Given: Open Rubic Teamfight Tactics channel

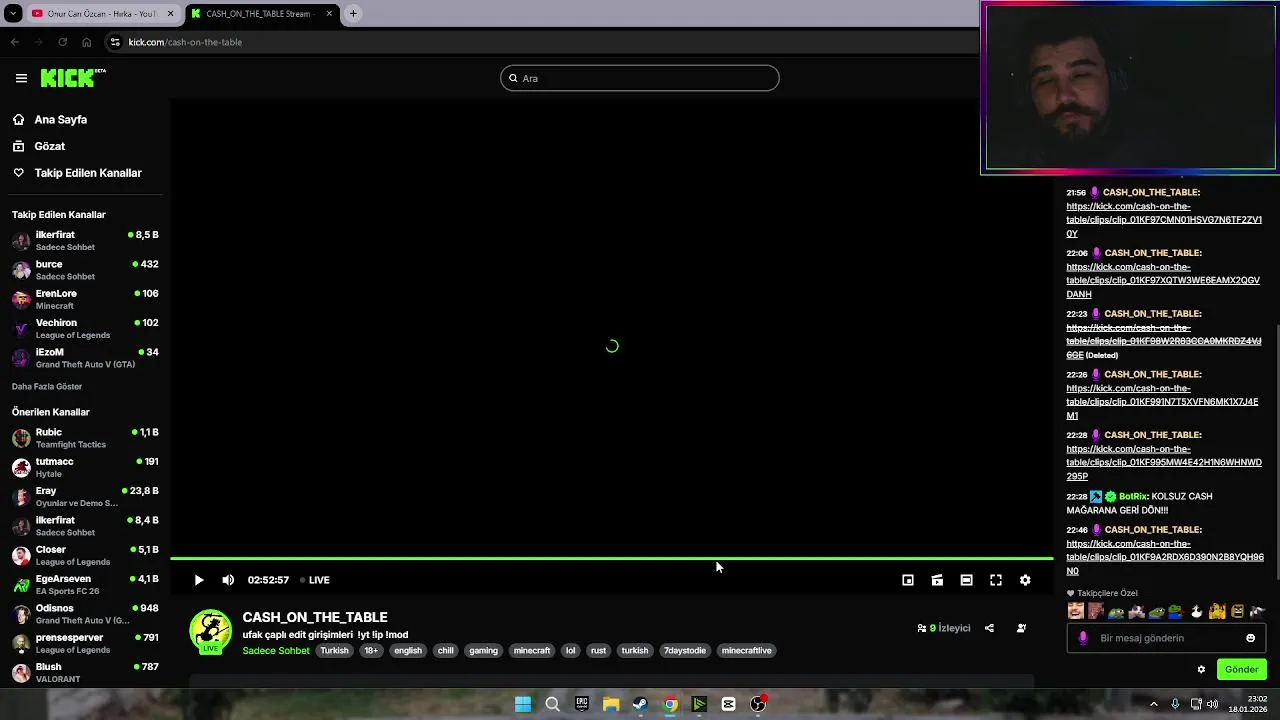Looking at the screenshot, I should pos(85,438).
